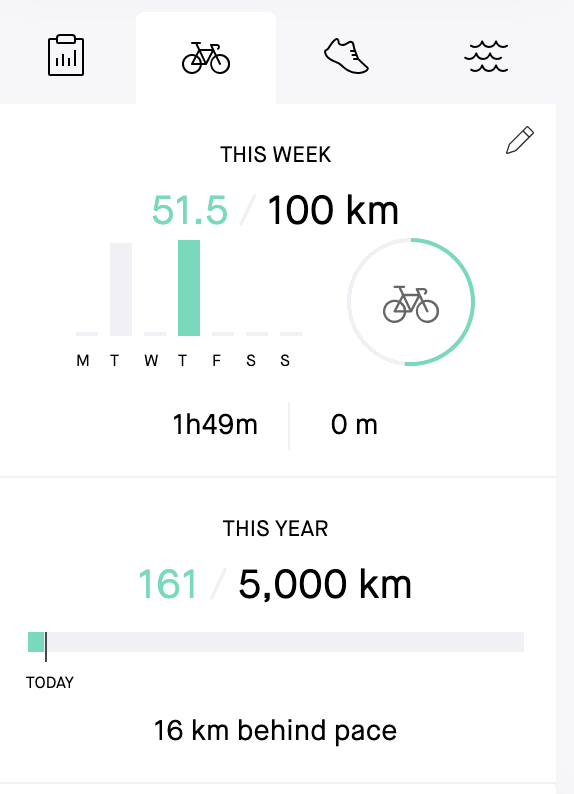Open the overall stats clipboard tab
Image resolution: width=574 pixels, height=794 pixels.
coord(66,55)
